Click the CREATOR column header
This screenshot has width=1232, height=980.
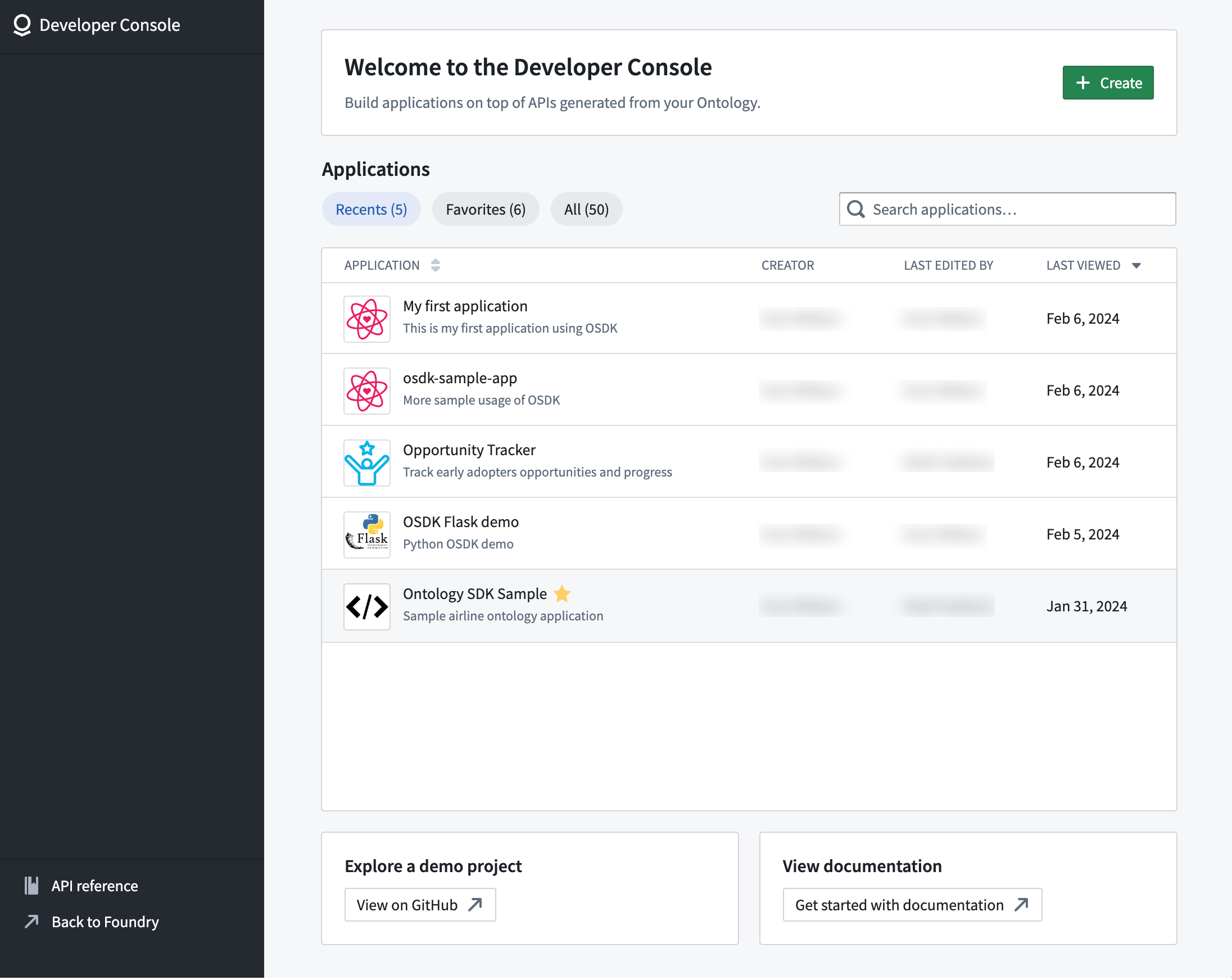[788, 266]
